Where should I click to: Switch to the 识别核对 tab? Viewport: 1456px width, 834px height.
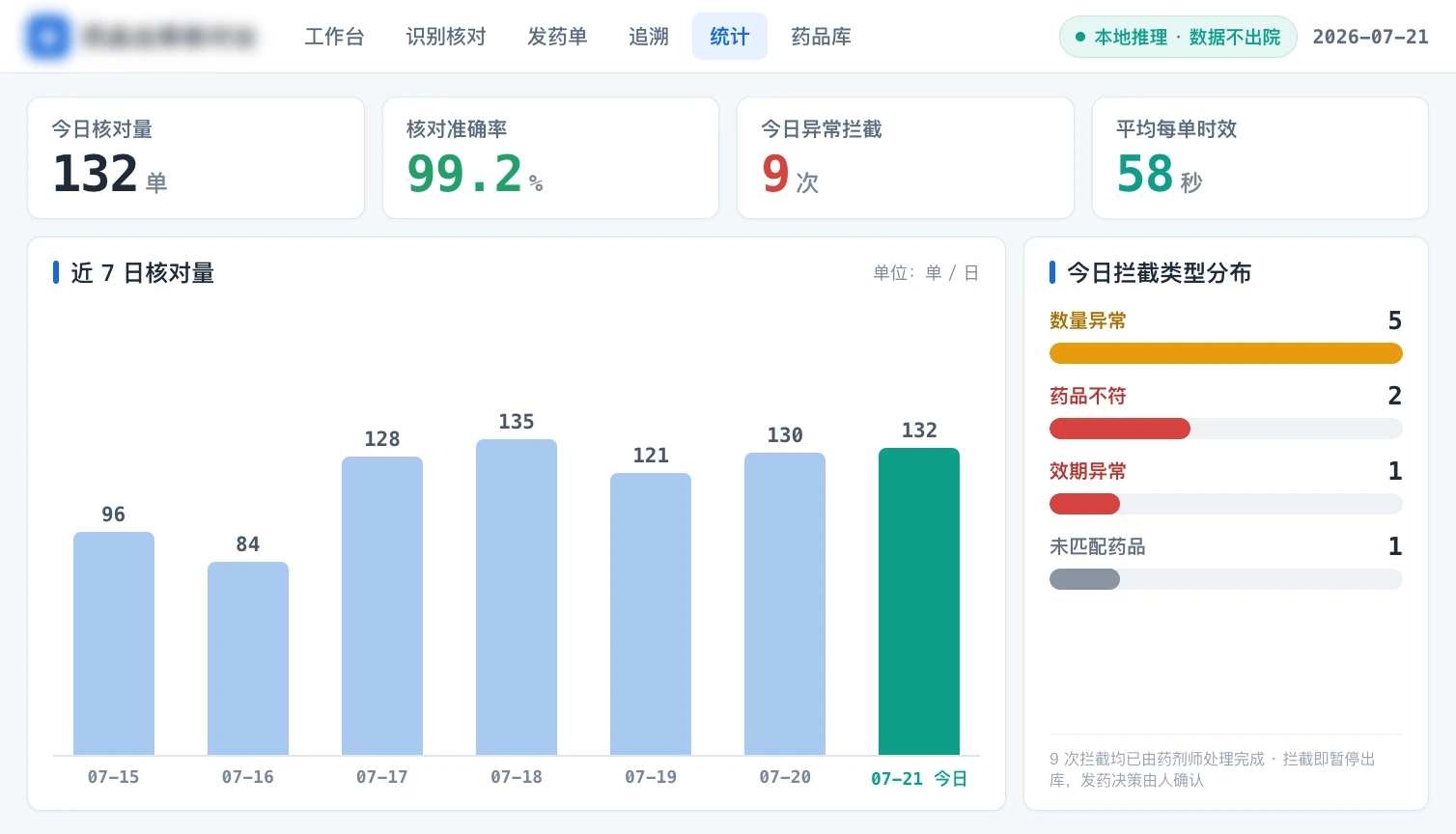pyautogui.click(x=446, y=37)
